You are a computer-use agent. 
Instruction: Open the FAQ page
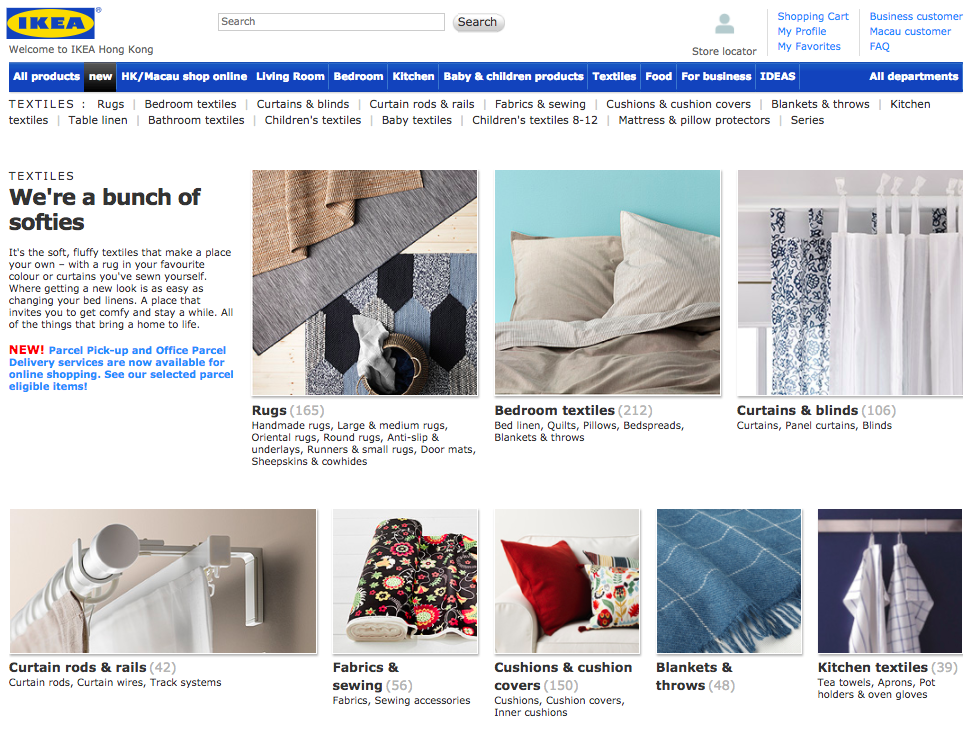(x=878, y=46)
